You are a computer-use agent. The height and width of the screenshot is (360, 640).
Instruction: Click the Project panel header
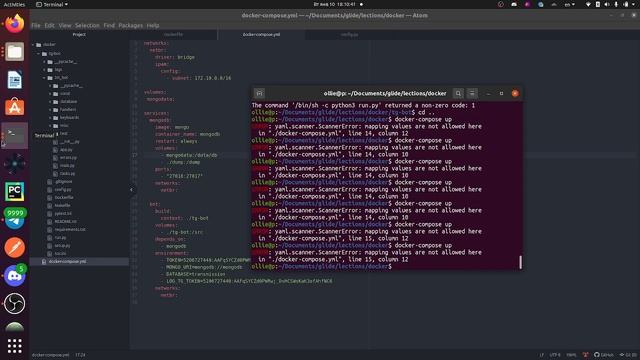(x=79, y=35)
